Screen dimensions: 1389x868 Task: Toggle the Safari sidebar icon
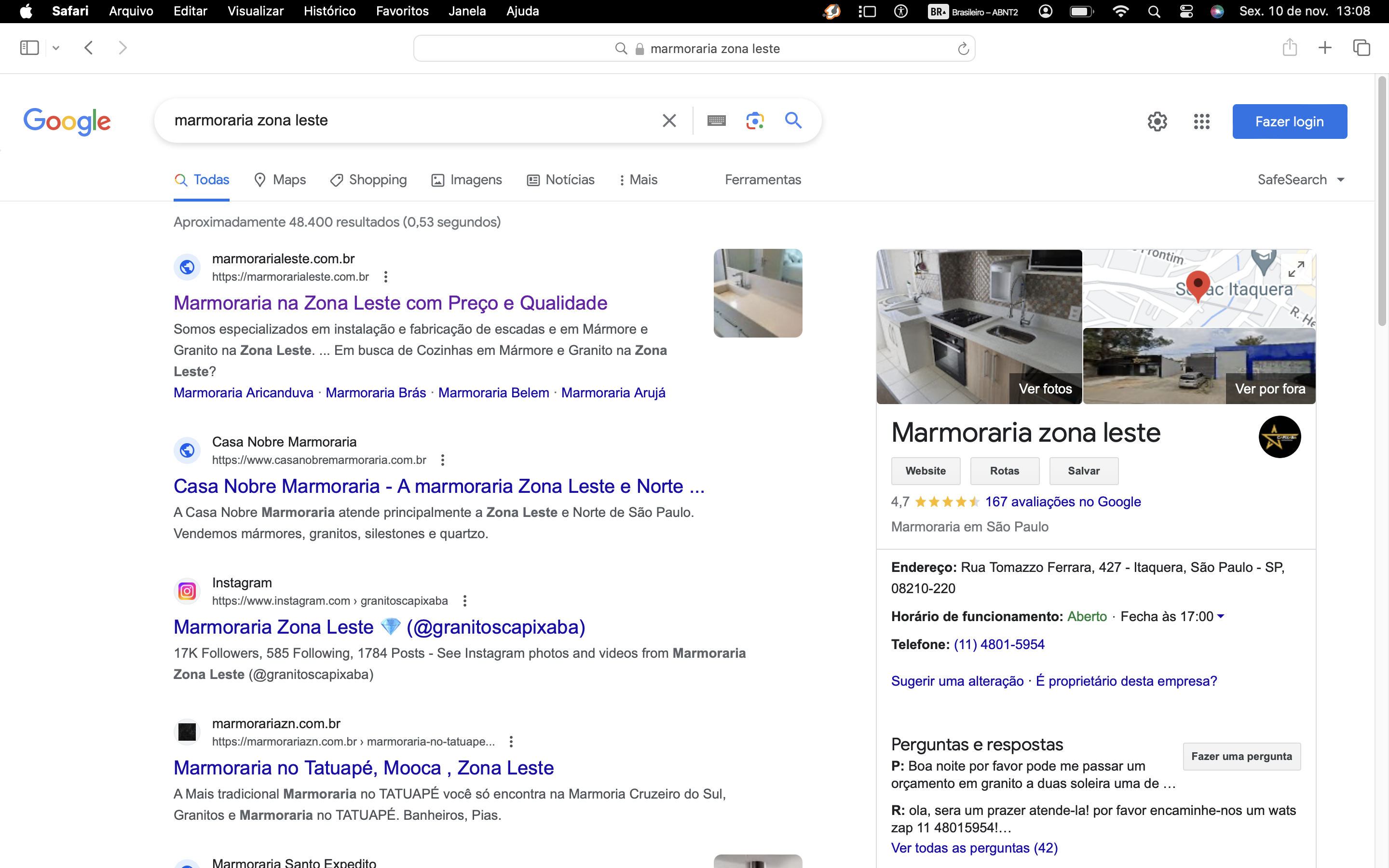(x=29, y=48)
